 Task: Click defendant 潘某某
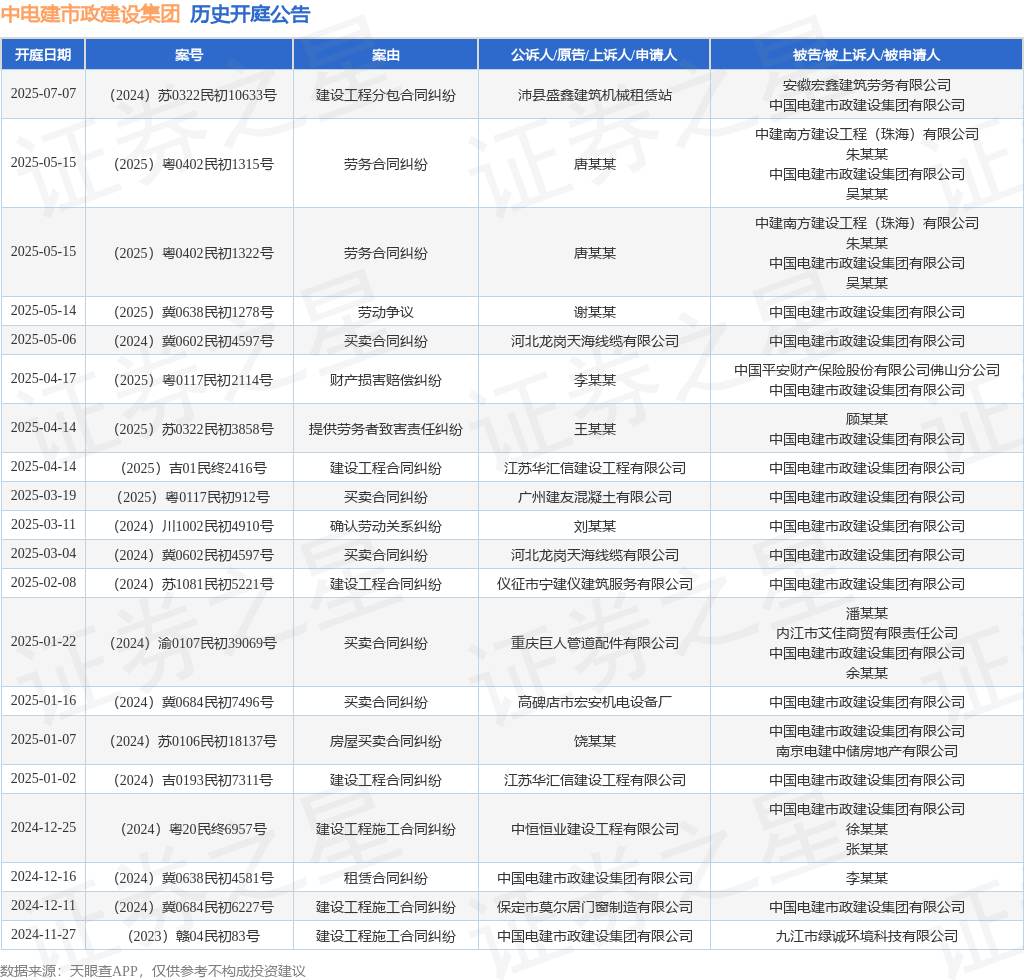tap(867, 613)
